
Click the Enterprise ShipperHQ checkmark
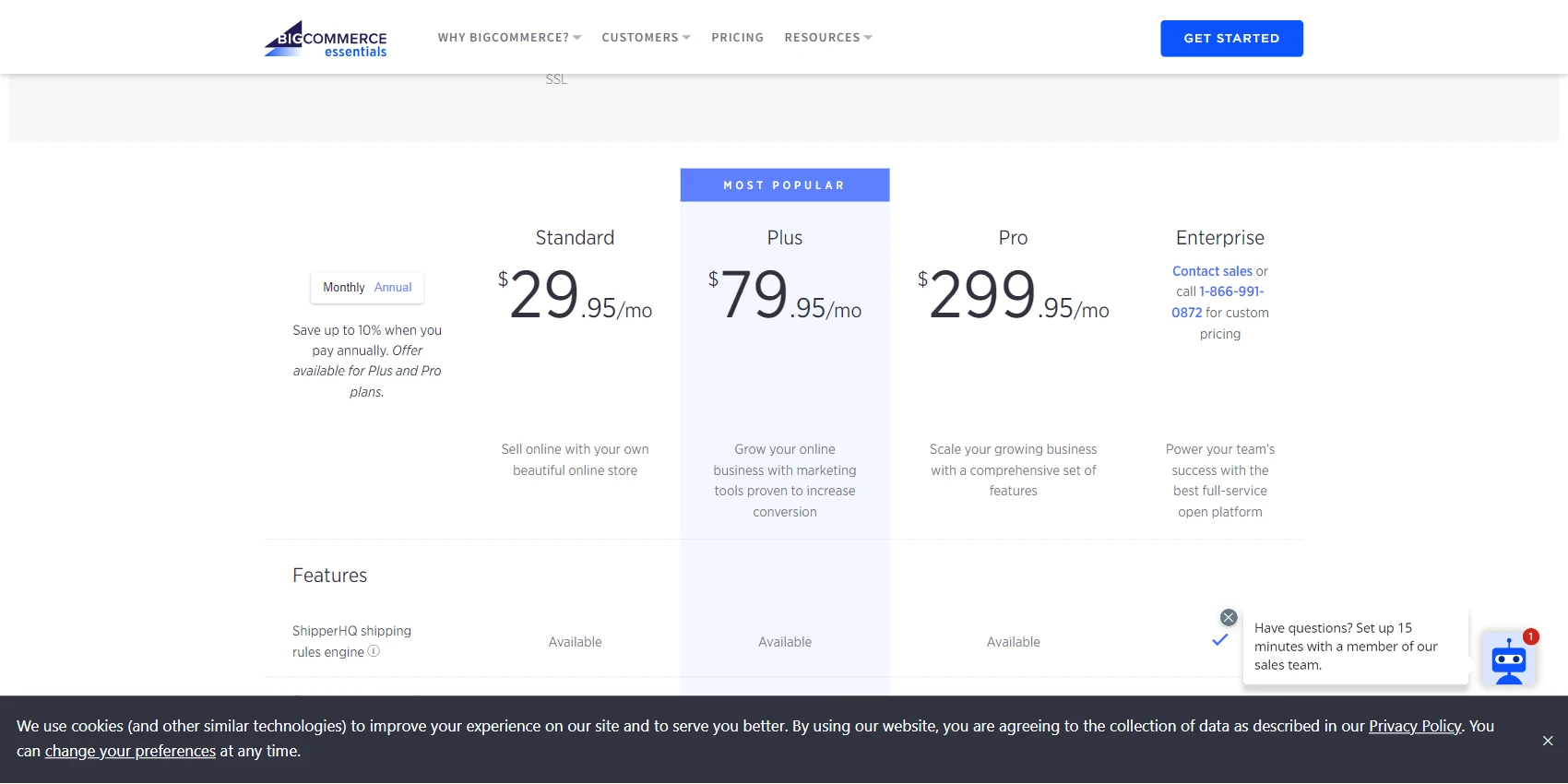(x=1219, y=640)
